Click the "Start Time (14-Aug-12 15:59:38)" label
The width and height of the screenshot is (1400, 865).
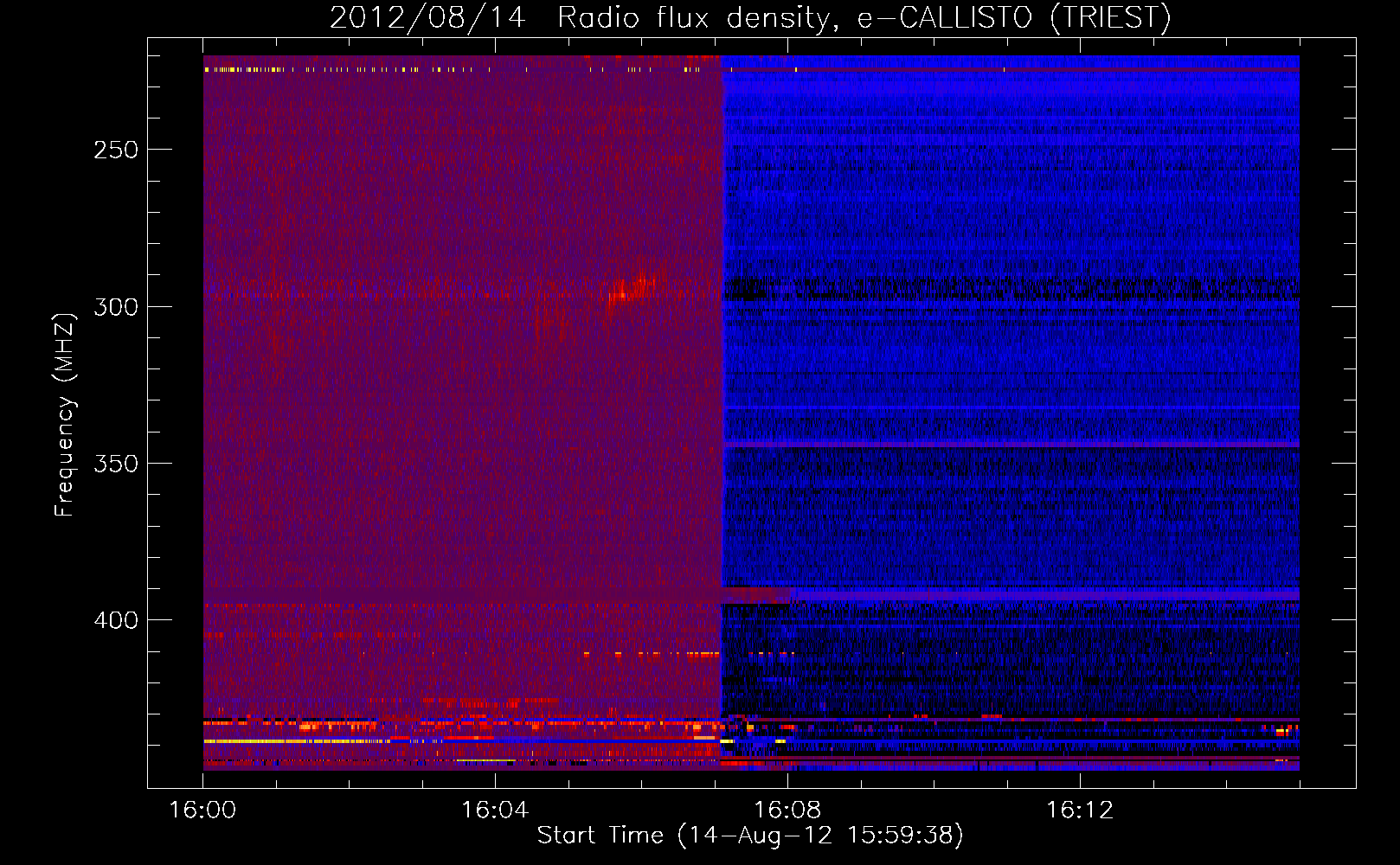(750, 836)
